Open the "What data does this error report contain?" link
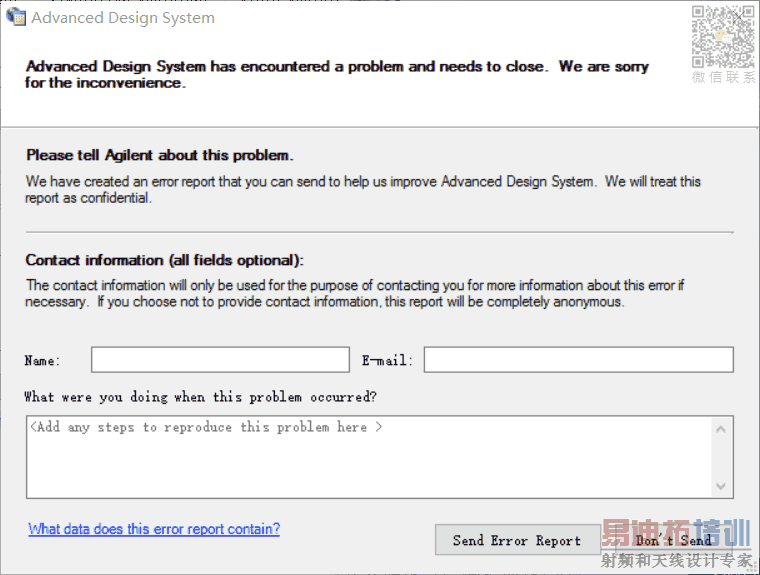Viewport: 760px width, 575px height. pos(154,529)
